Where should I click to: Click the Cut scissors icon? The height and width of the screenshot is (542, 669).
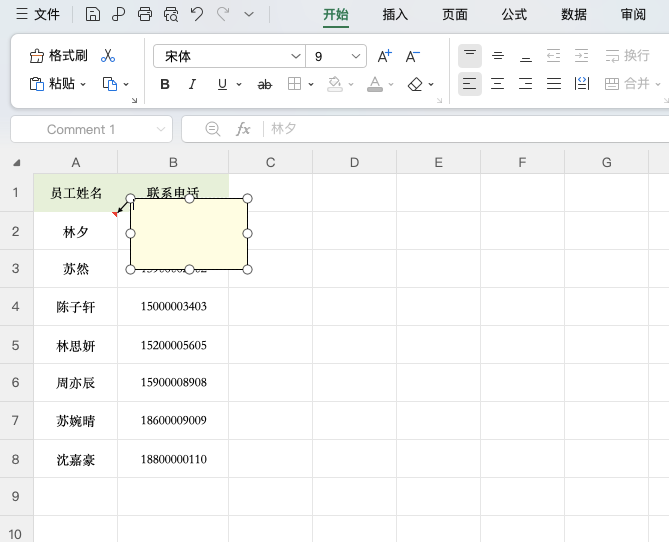click(108, 55)
